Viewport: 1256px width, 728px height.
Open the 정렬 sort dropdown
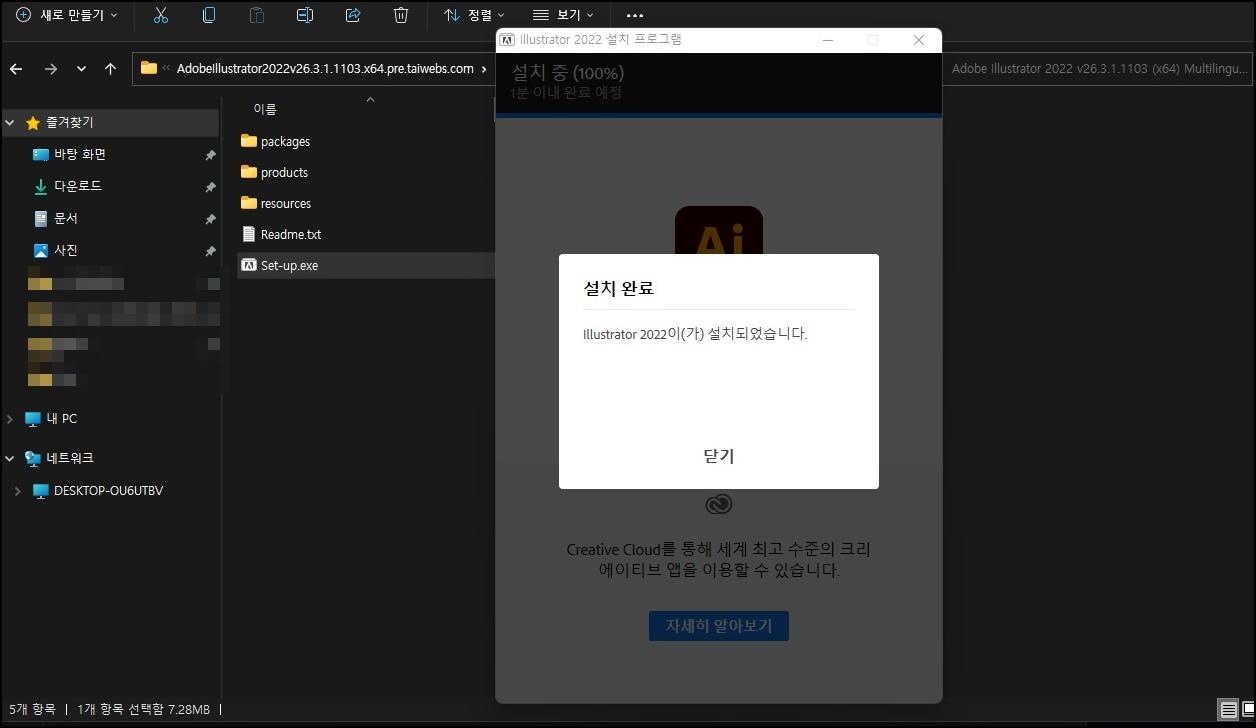(x=473, y=15)
